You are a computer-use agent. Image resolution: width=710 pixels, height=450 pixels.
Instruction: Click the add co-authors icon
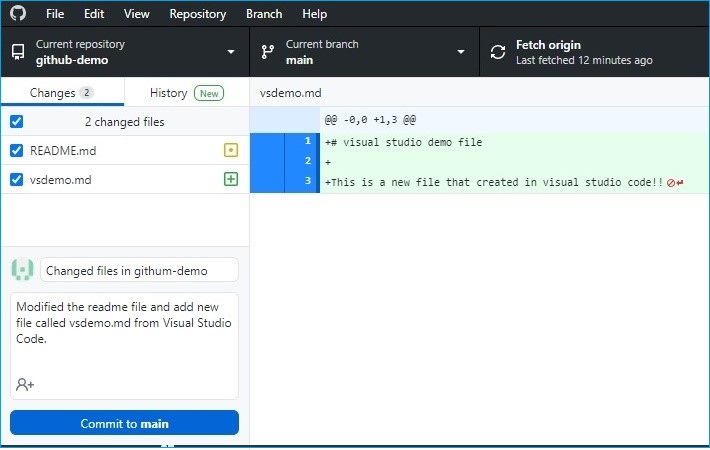(25, 384)
